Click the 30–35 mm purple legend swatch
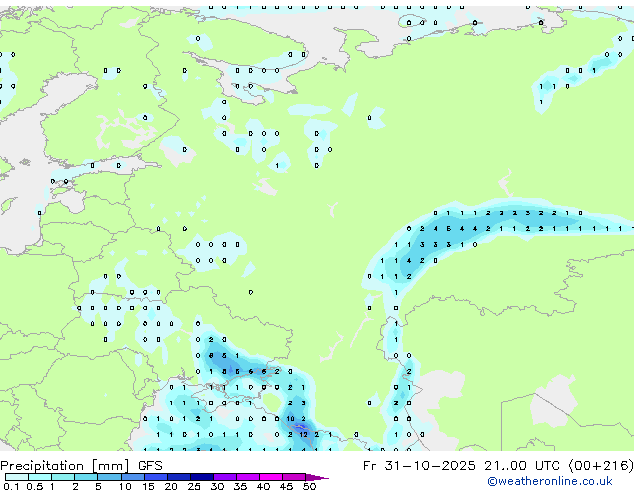This screenshot has width=634, height=490. pyautogui.click(x=225, y=477)
